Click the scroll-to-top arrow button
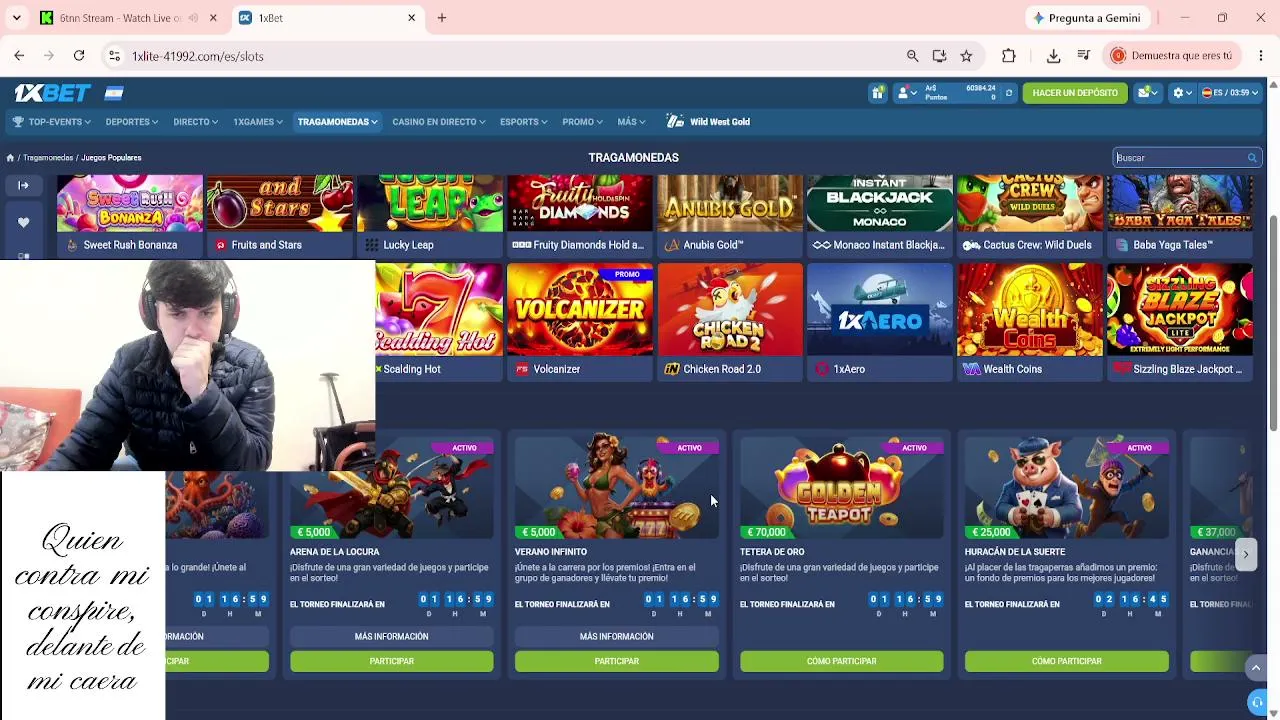 pos(1256,667)
